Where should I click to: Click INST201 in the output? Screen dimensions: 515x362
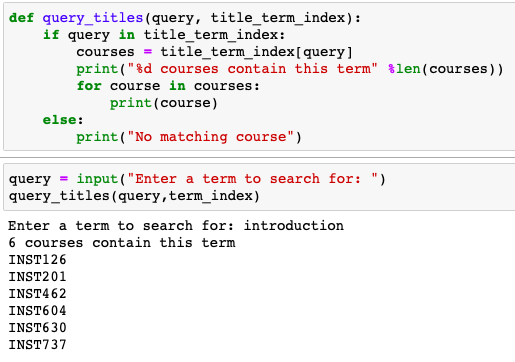[38, 277]
